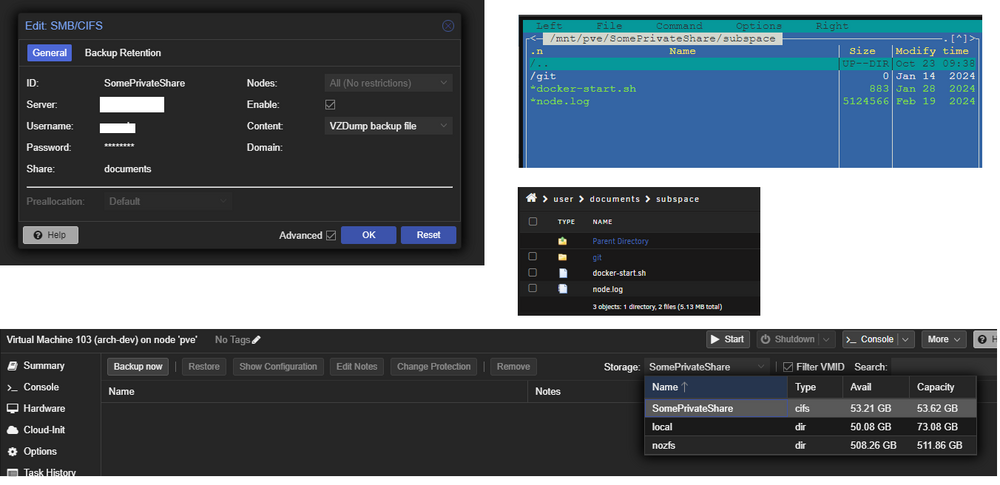Image resolution: width=1000 pixels, height=485 pixels.
Task: Click the docker-start.sh file icon
Action: [x=562, y=273]
